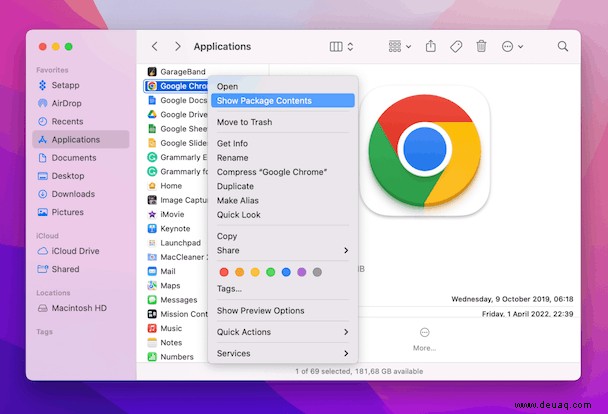Choose Show Preview Options

[283, 311]
